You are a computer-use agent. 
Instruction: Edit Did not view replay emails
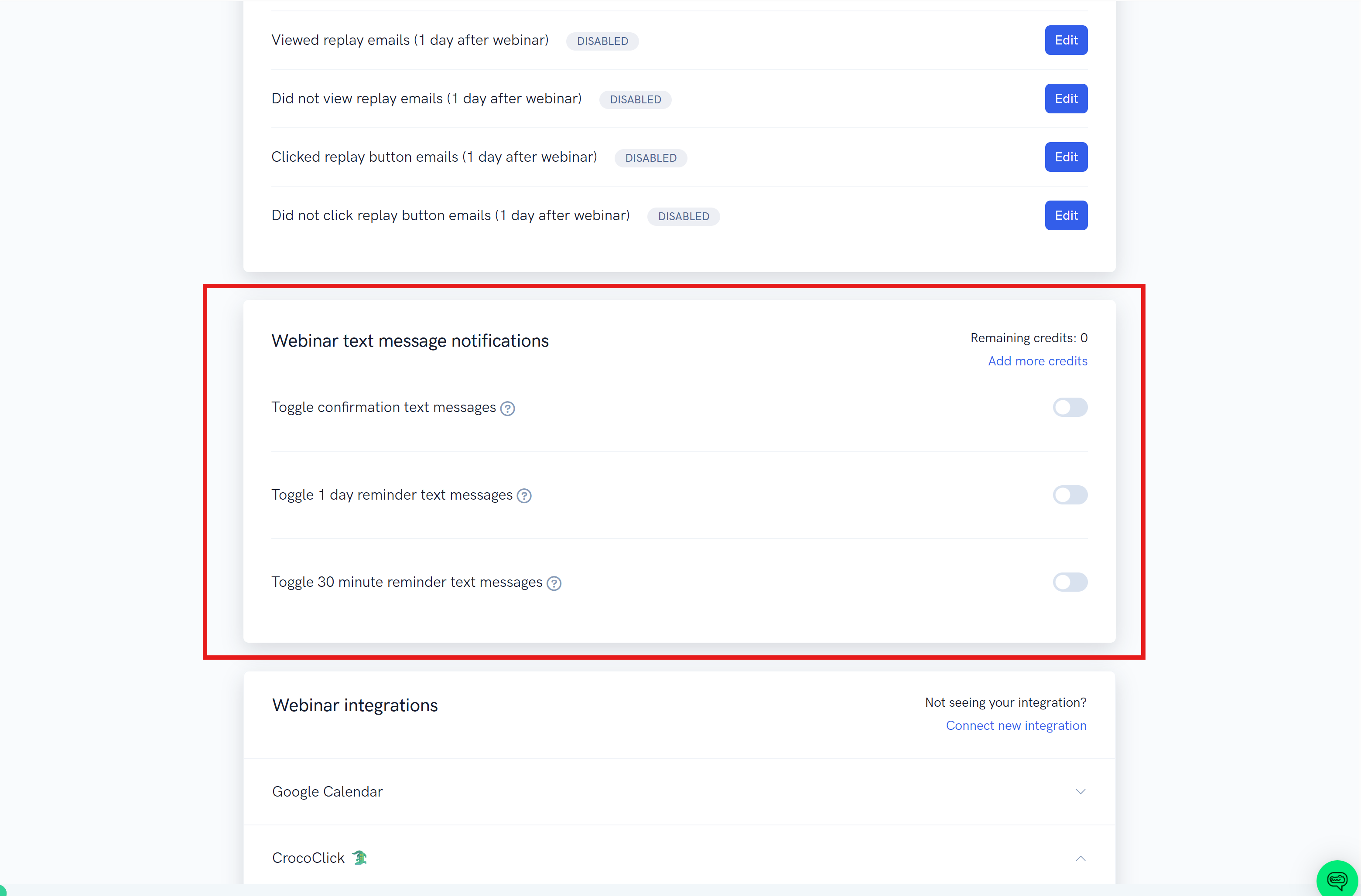tap(1066, 98)
